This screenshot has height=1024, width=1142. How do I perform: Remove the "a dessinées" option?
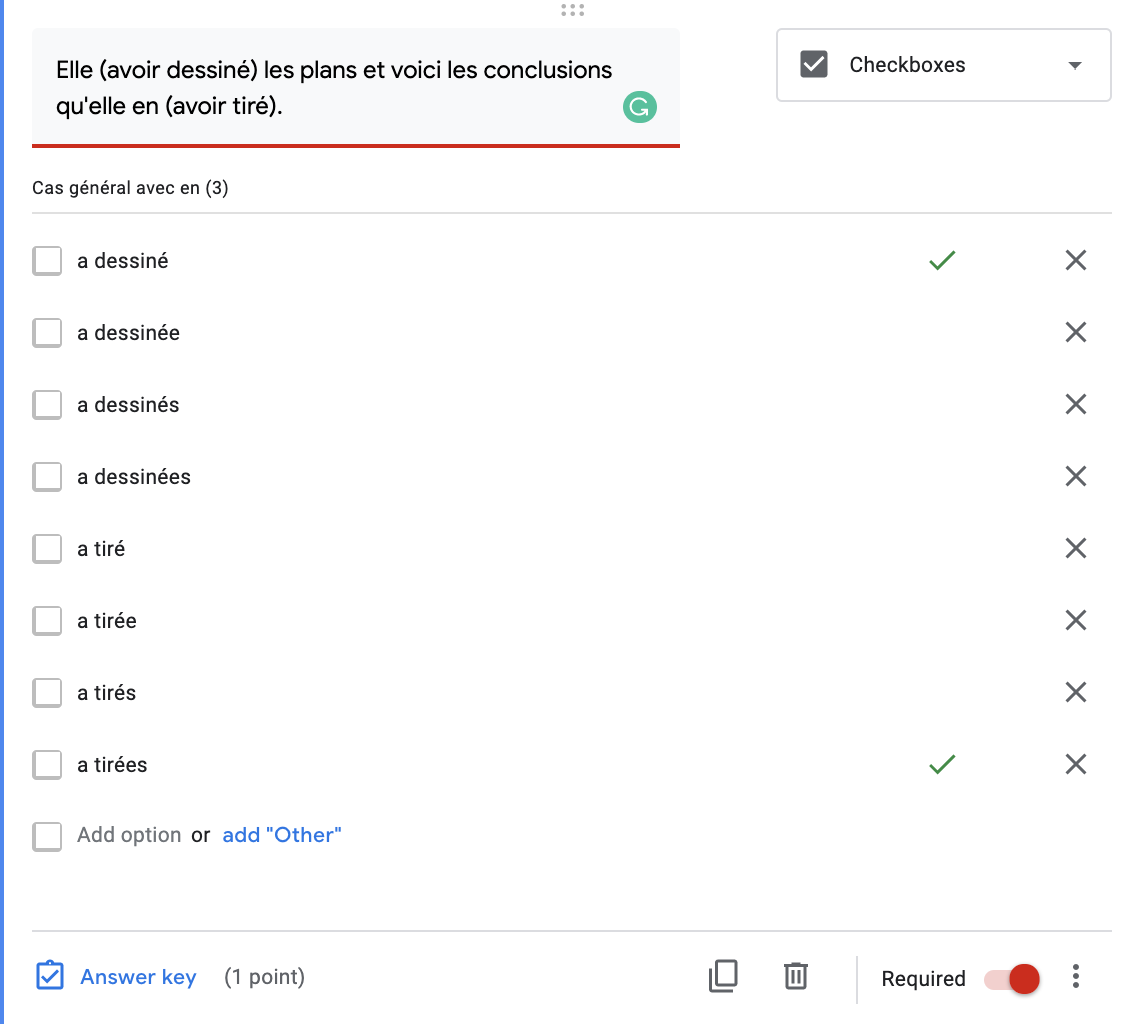[x=1076, y=476]
